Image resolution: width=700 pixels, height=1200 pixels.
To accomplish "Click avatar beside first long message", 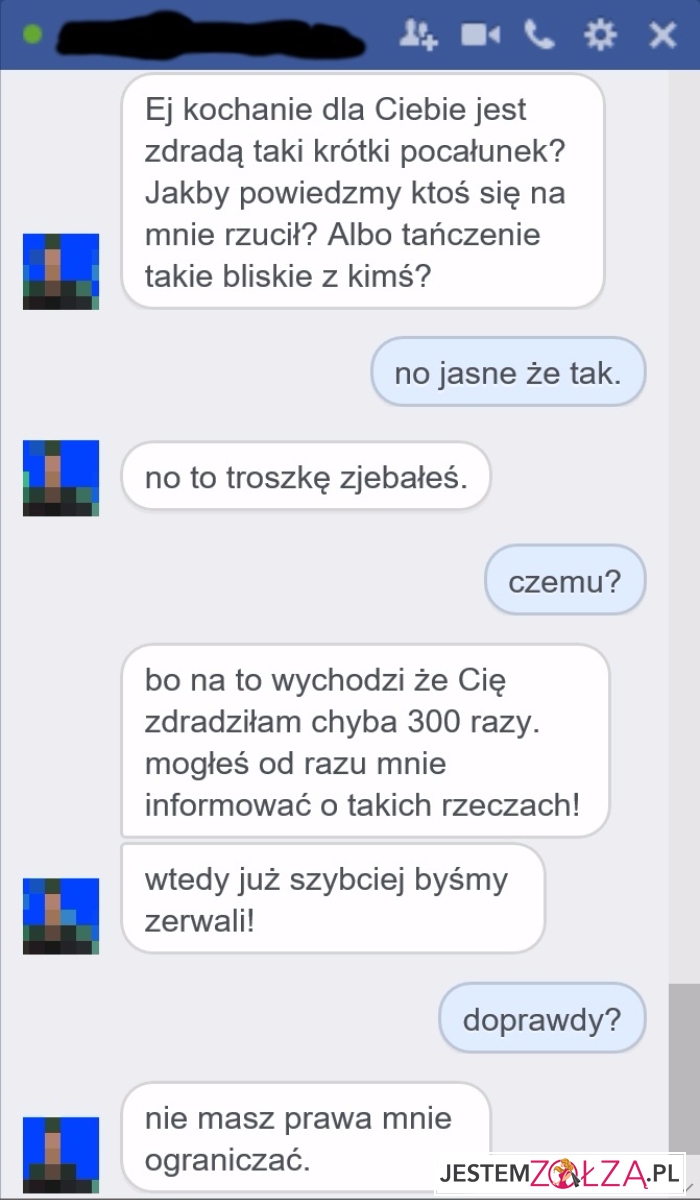I will pyautogui.click(x=61, y=271).
